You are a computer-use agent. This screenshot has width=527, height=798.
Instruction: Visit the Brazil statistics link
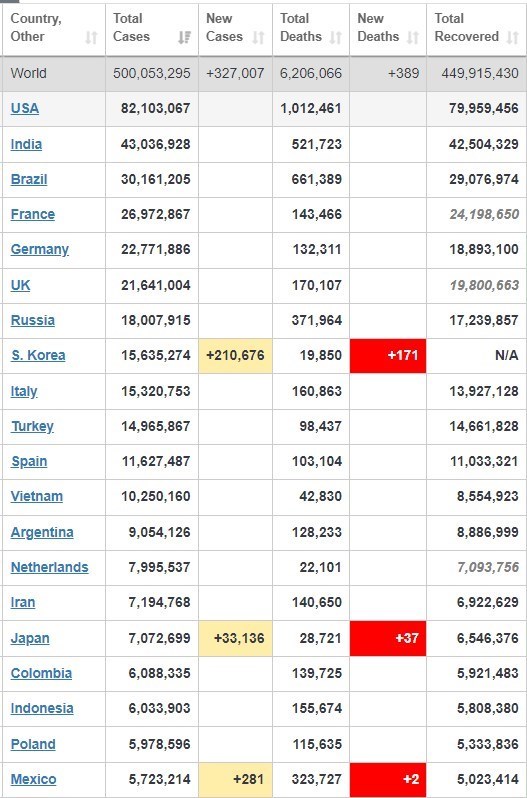pyautogui.click(x=29, y=179)
